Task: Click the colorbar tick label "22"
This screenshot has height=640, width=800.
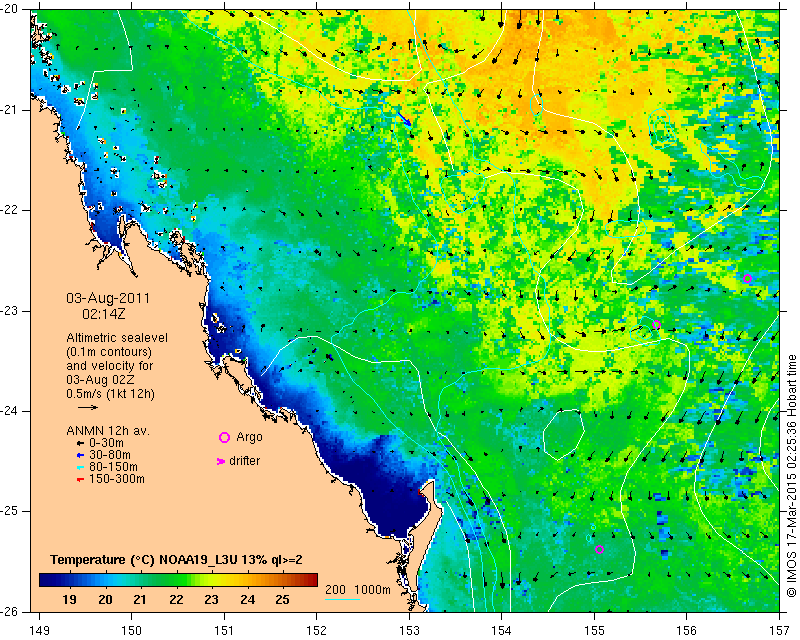Action: [x=176, y=600]
